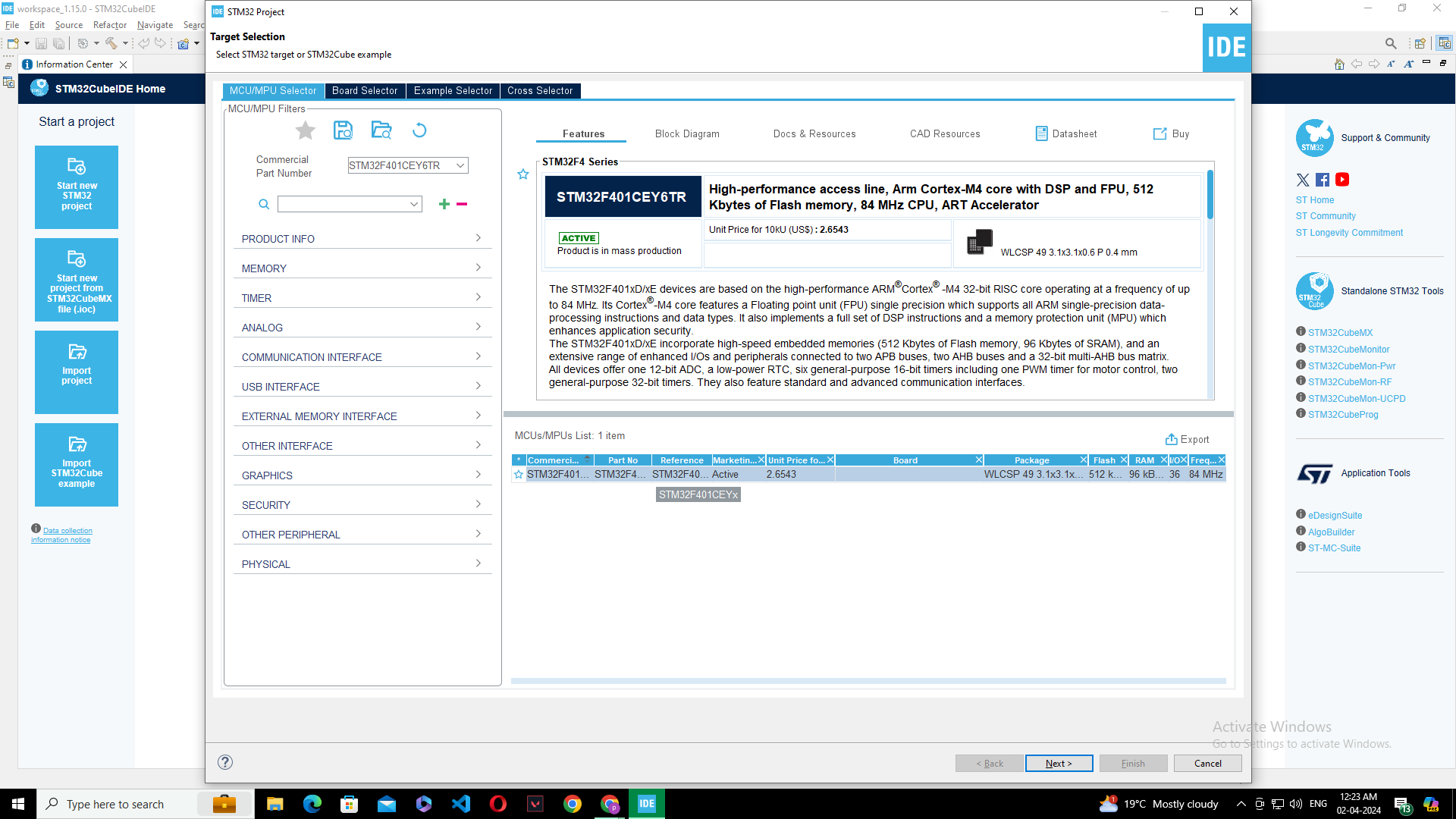Viewport: 1456px width, 819px height.
Task: Switch to the Example Selector tab
Action: (x=453, y=91)
